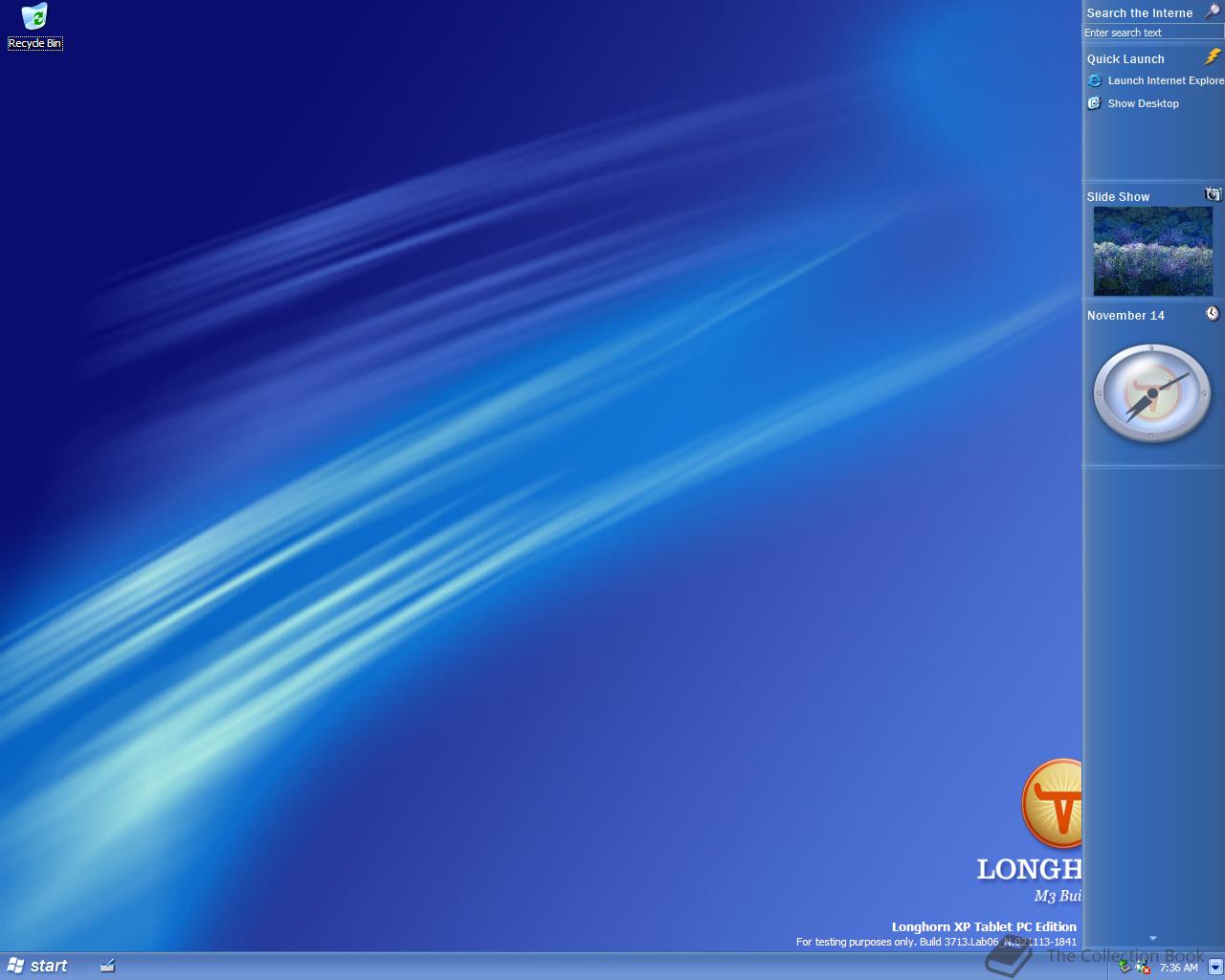Click Show Desktop in the sidebar

1144,103
